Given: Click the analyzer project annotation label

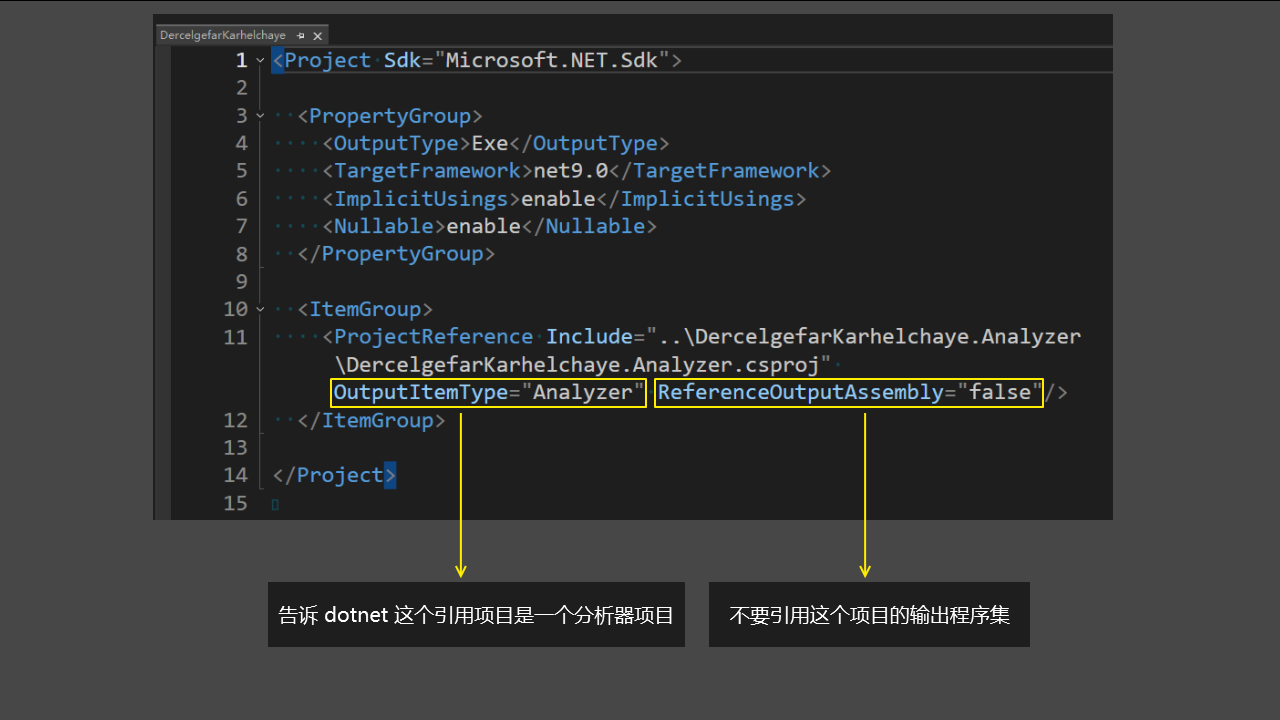Looking at the screenshot, I should pos(476,614).
